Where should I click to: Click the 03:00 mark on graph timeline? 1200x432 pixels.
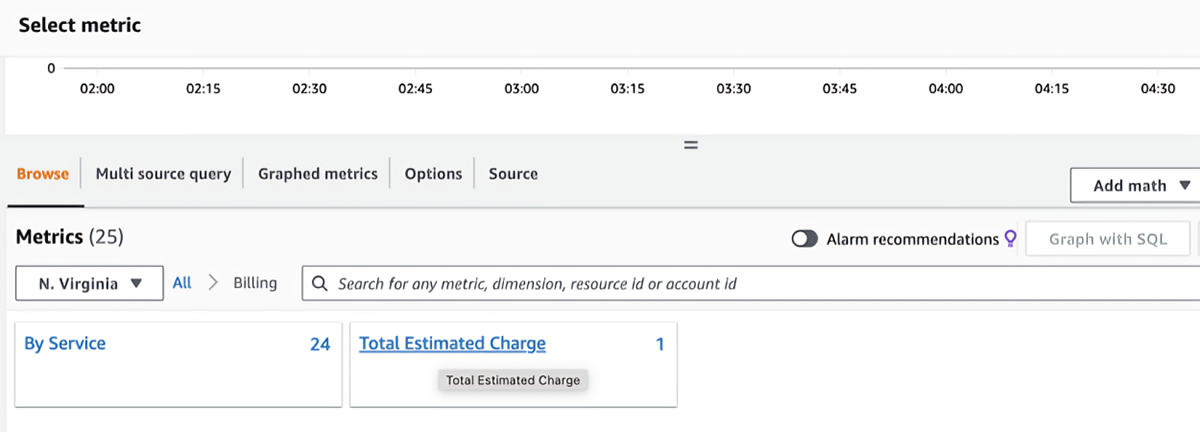[521, 88]
